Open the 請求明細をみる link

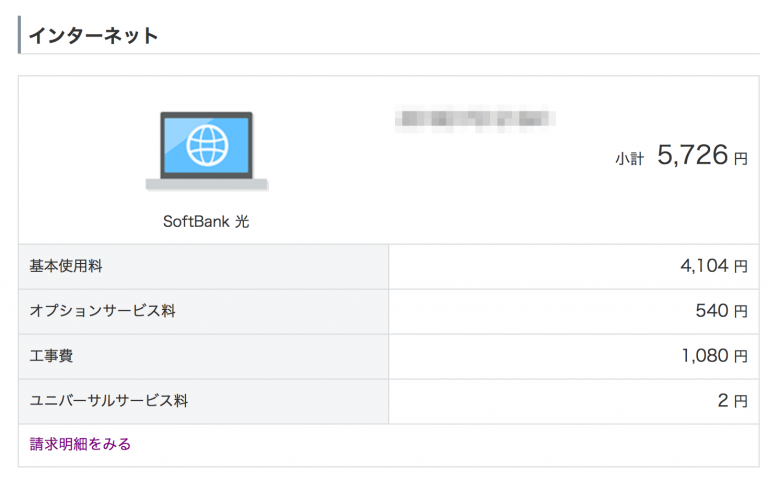point(80,444)
